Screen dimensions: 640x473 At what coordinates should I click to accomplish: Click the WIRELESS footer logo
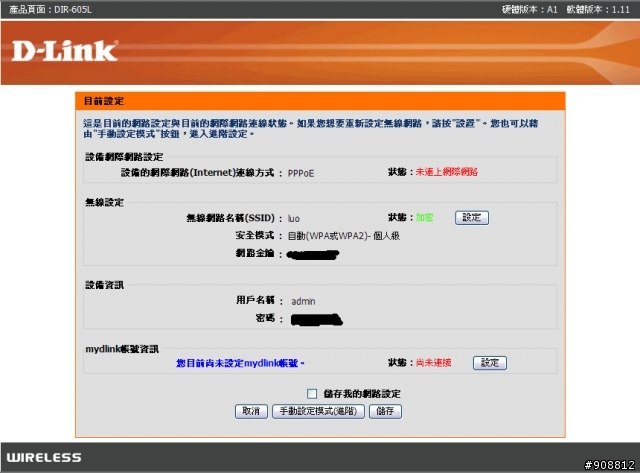44,457
